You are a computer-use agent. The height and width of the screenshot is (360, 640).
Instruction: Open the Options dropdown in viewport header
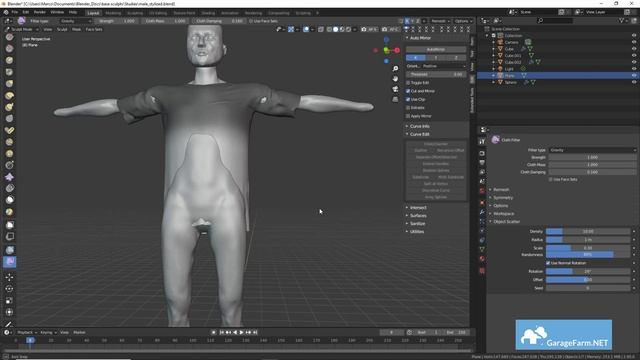pos(463,21)
